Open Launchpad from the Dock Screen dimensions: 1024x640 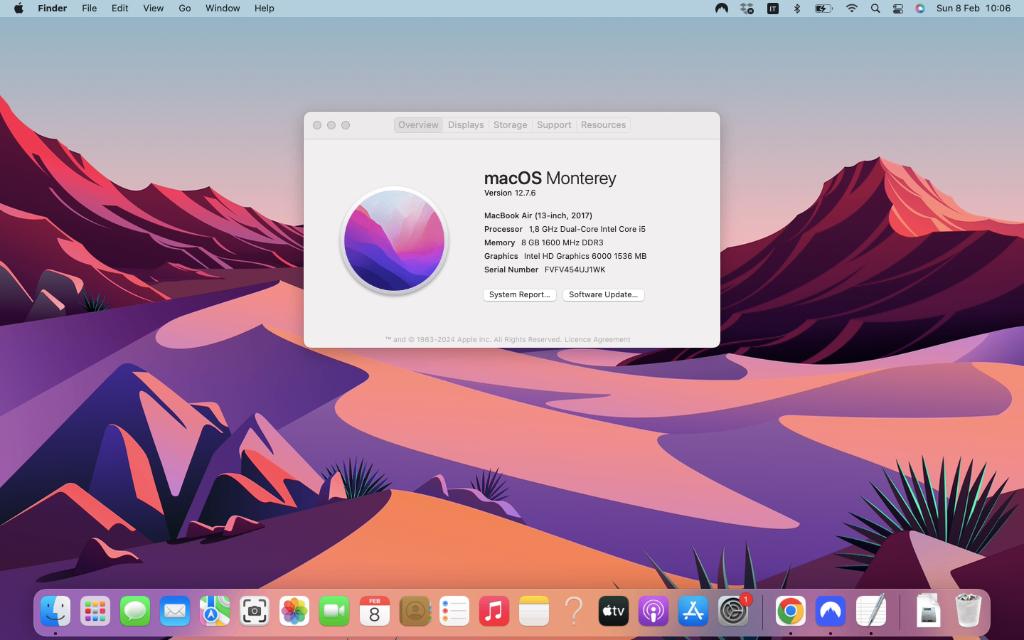96,610
